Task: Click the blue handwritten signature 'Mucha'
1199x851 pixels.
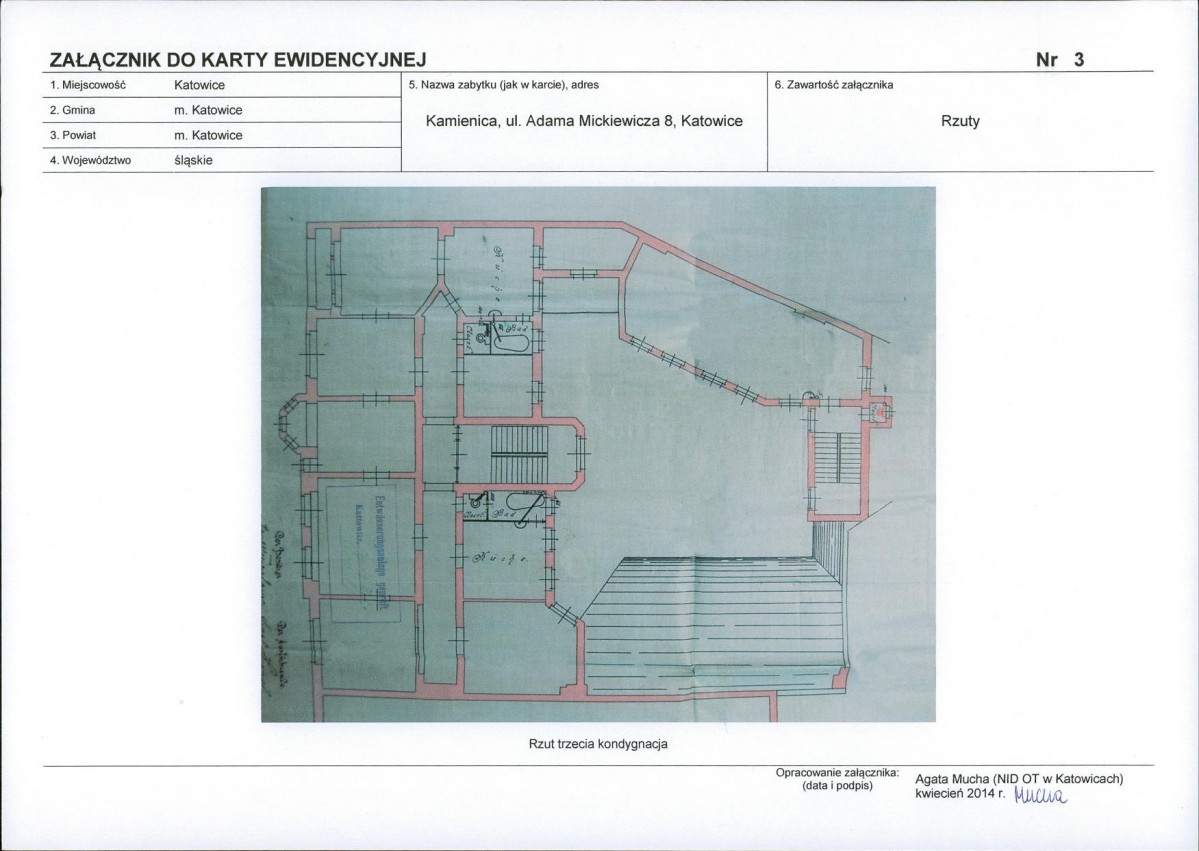Action: point(1039,795)
